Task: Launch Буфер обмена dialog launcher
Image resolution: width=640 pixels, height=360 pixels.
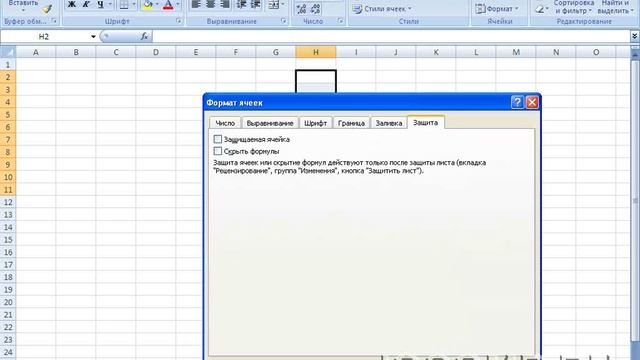Action: point(54,21)
